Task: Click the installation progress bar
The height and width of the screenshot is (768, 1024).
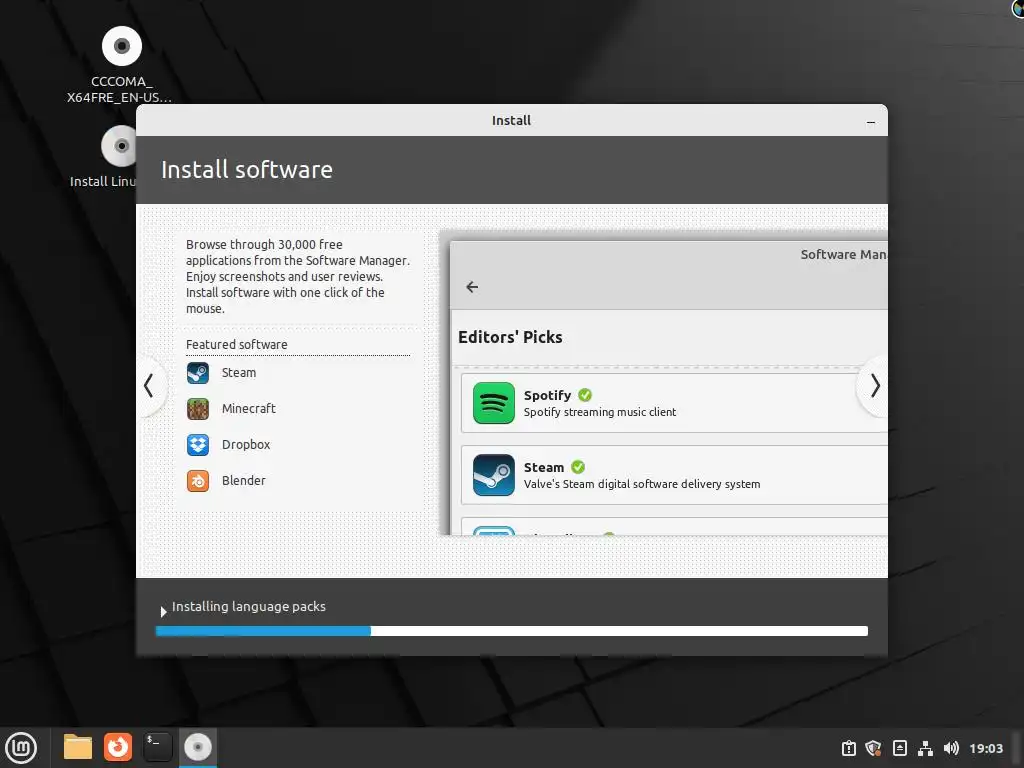Action: click(x=511, y=631)
